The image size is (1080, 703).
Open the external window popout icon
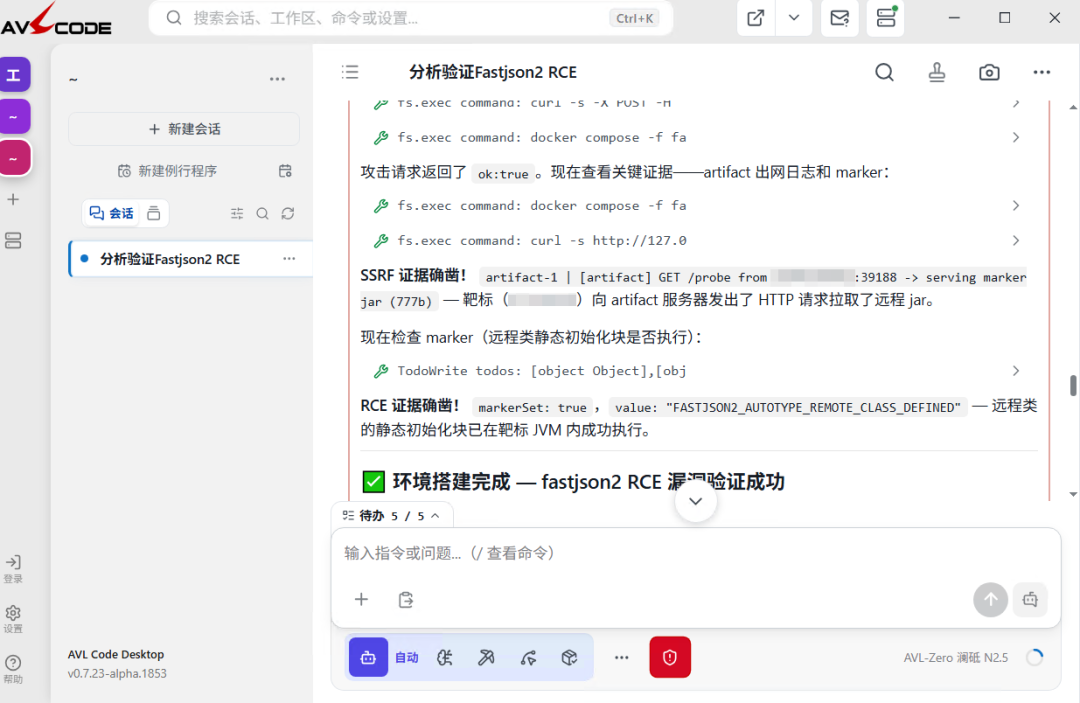click(x=756, y=18)
